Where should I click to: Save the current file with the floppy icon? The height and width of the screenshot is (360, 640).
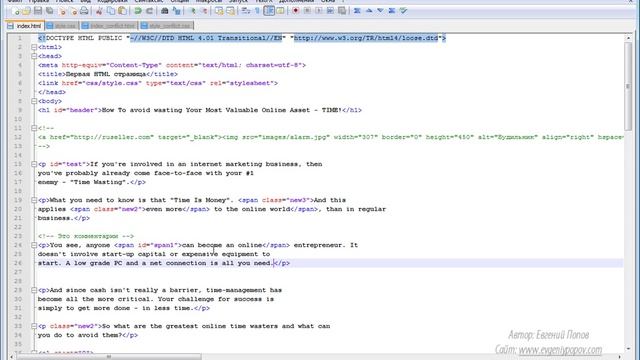tap(38, 11)
